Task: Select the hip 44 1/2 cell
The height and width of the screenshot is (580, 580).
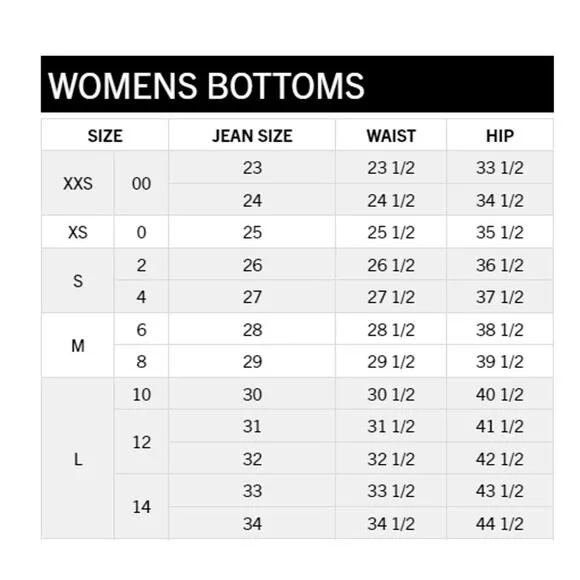Action: 500,523
